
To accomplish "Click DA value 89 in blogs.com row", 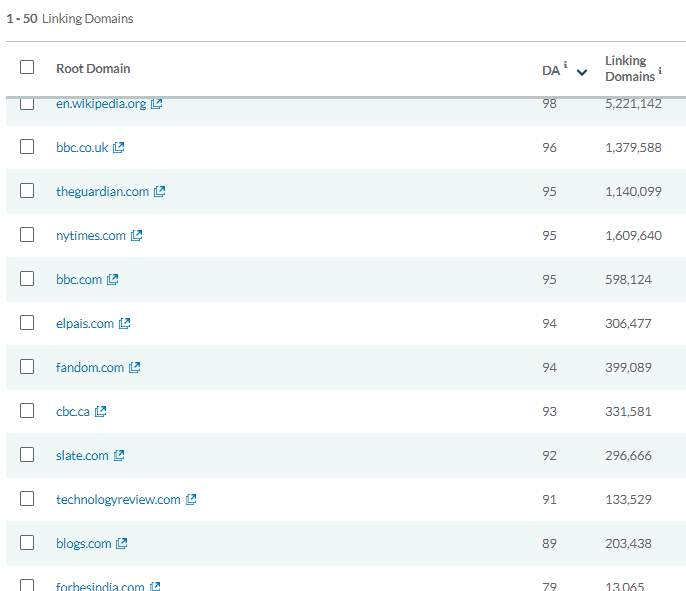I will point(550,543).
